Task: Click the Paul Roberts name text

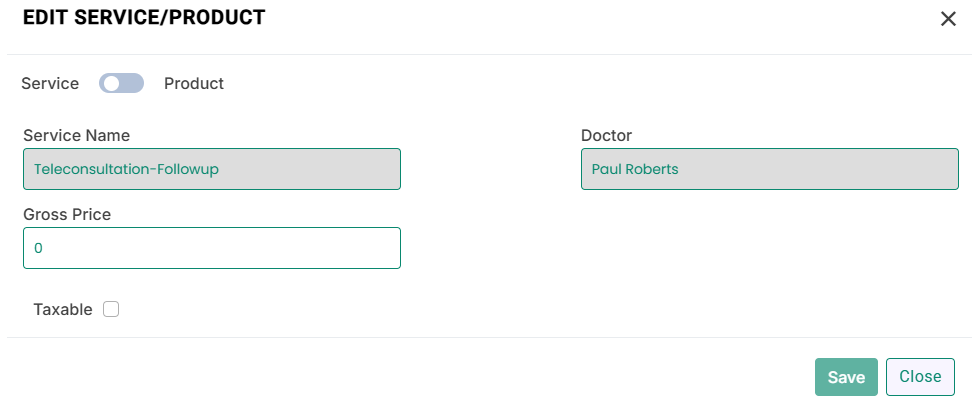Action: [x=635, y=169]
